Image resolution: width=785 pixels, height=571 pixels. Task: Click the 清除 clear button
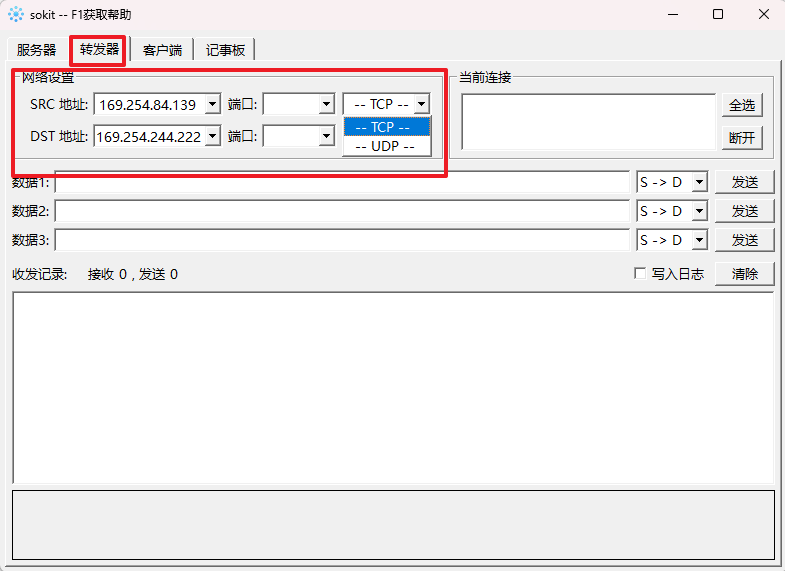coord(744,274)
